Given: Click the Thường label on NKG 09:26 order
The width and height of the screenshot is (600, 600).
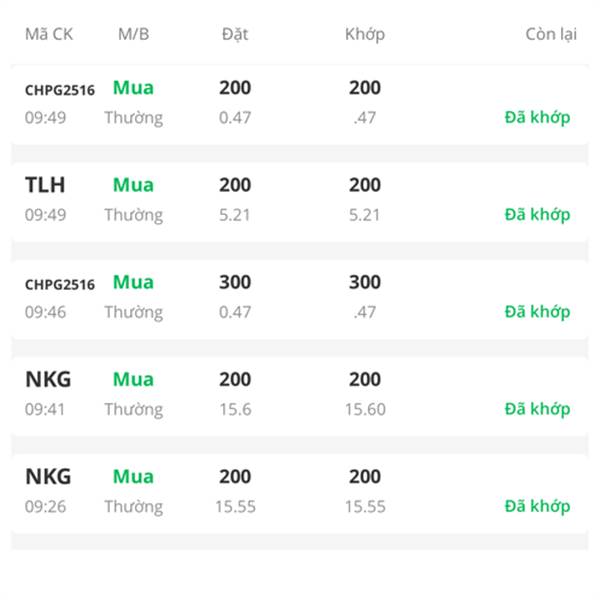Looking at the screenshot, I should 133,506.
